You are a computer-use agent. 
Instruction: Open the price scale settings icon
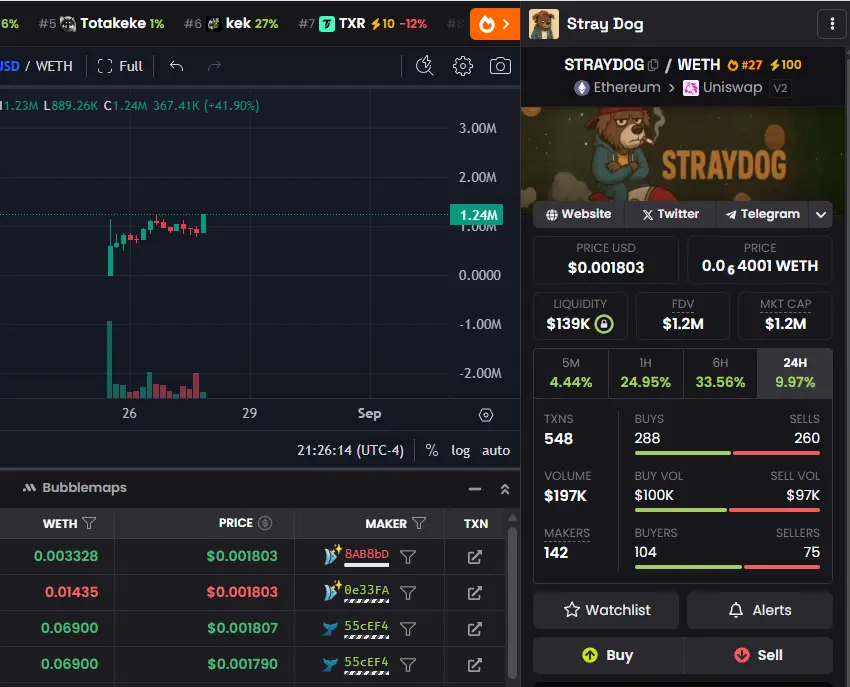click(x=486, y=415)
